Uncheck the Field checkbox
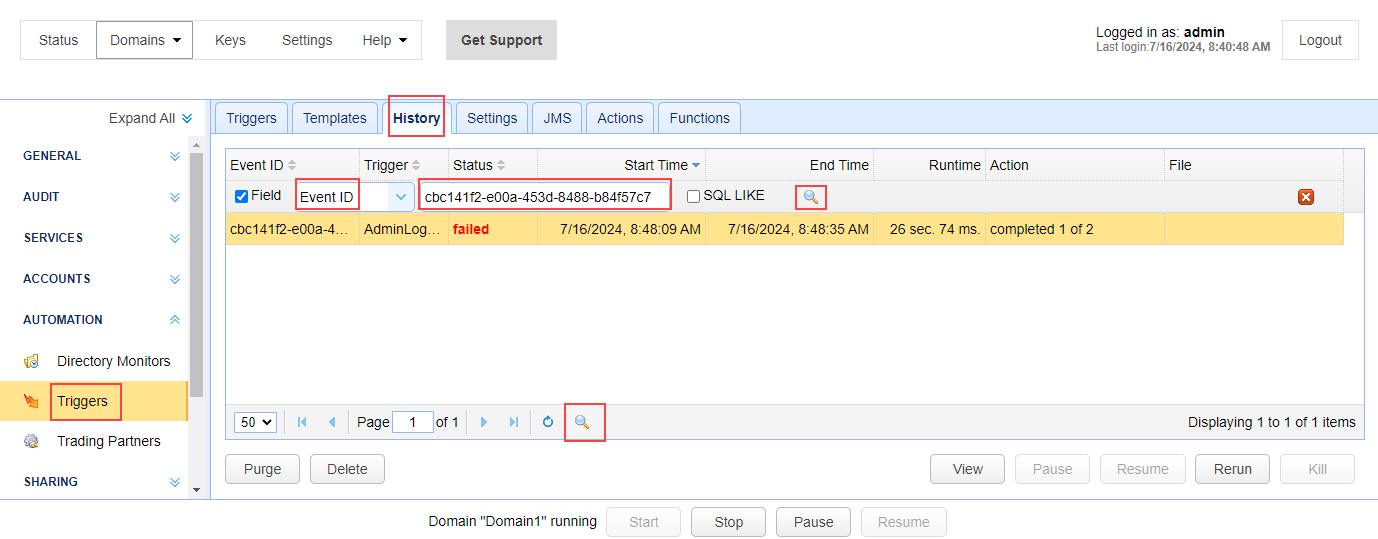Screen dimensions: 1378x539 241,196
